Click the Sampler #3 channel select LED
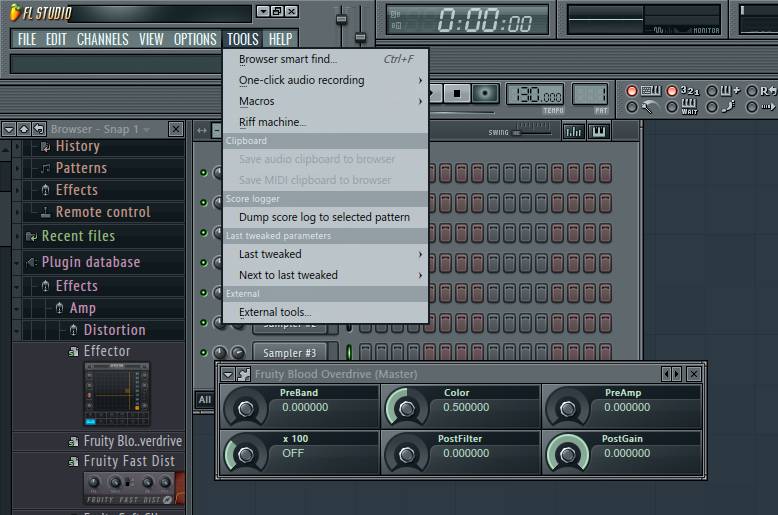This screenshot has height=515, width=778. 349,352
